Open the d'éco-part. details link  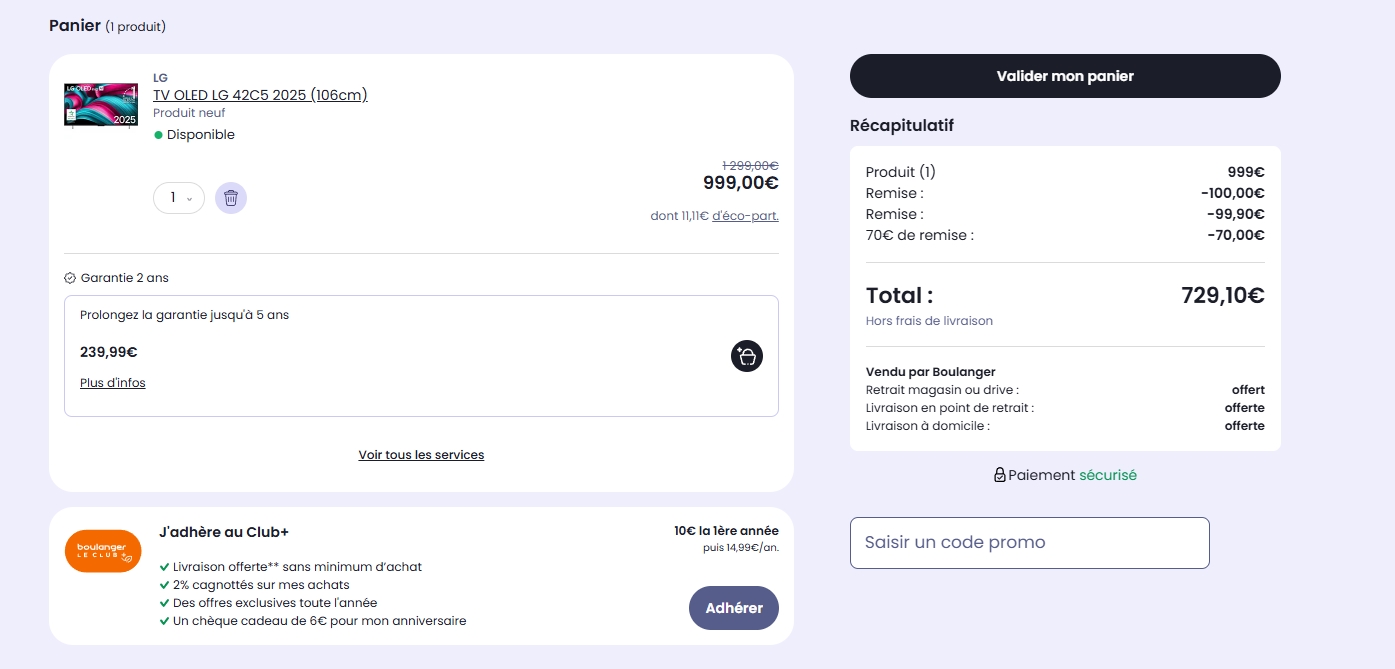point(745,215)
